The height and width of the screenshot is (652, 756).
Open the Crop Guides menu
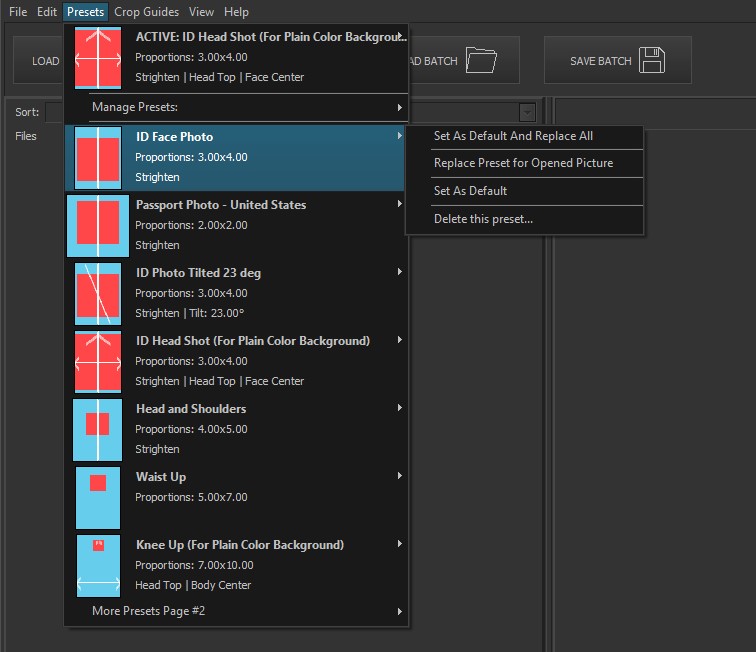click(146, 12)
